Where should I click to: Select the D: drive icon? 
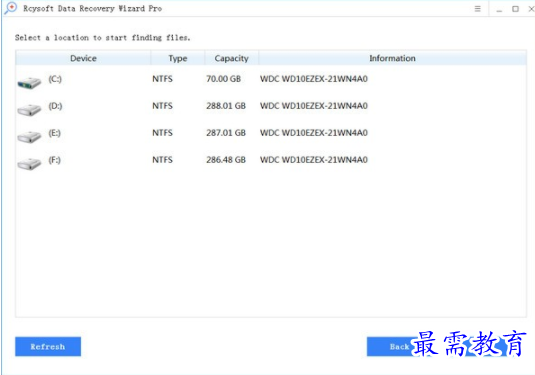click(29, 110)
